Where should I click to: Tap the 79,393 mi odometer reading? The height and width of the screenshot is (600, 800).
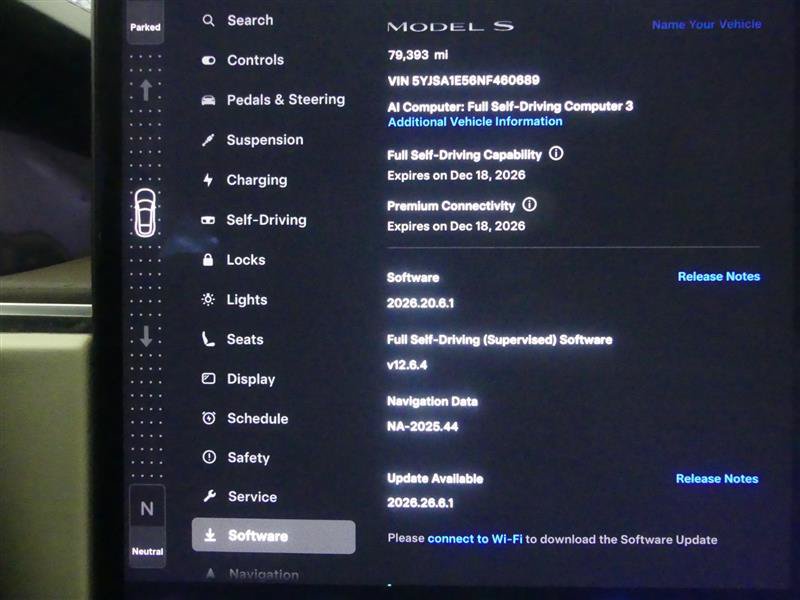pos(418,55)
